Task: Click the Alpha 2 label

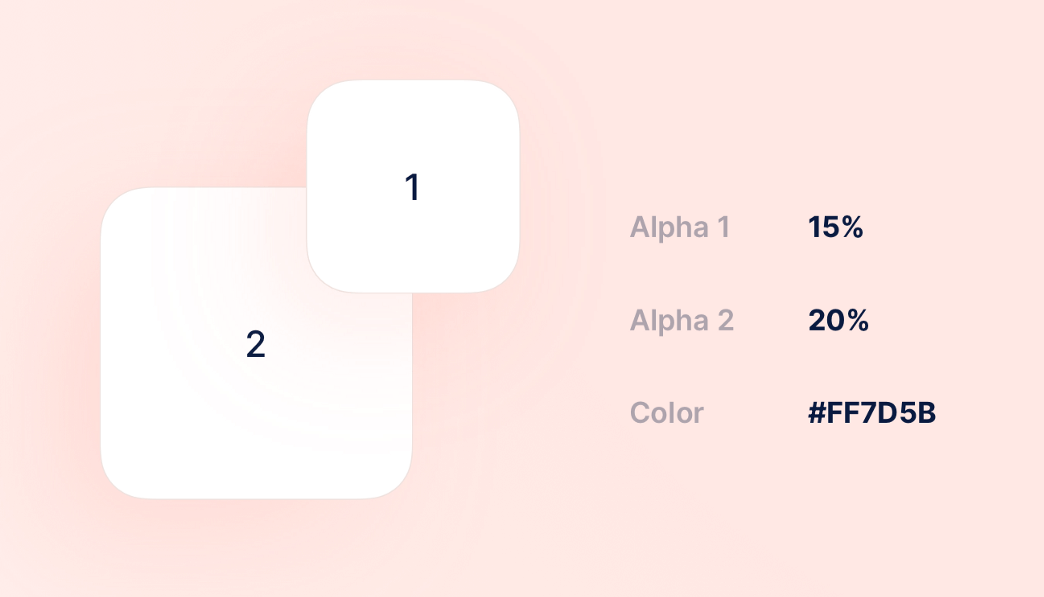Action: (x=682, y=321)
